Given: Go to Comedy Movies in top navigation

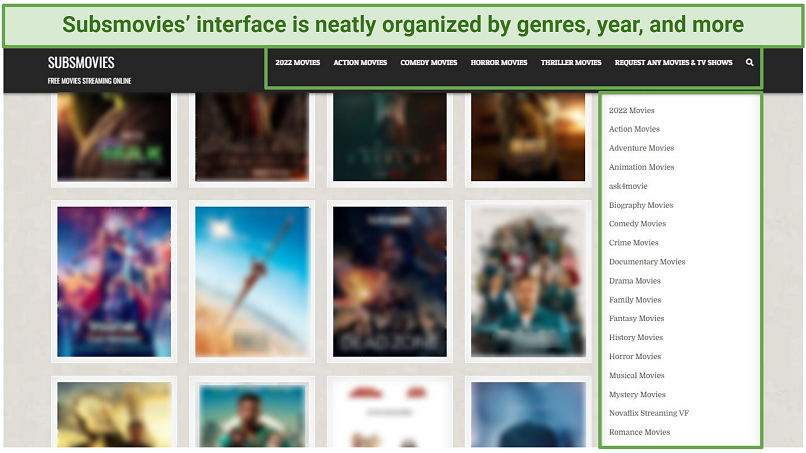Looking at the screenshot, I should pyautogui.click(x=429, y=62).
